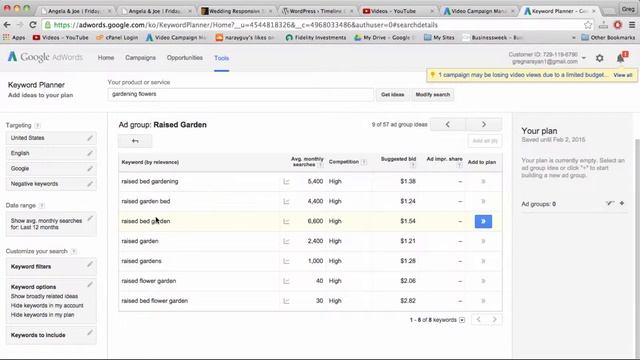The image size is (640, 360).
Task: Open the AdWords settings gear
Action: click(x=600, y=58)
